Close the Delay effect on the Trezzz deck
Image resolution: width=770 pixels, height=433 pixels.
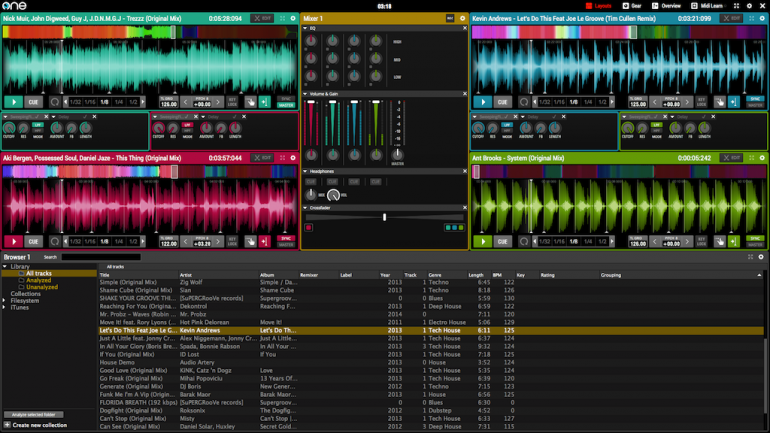[x=94, y=117]
